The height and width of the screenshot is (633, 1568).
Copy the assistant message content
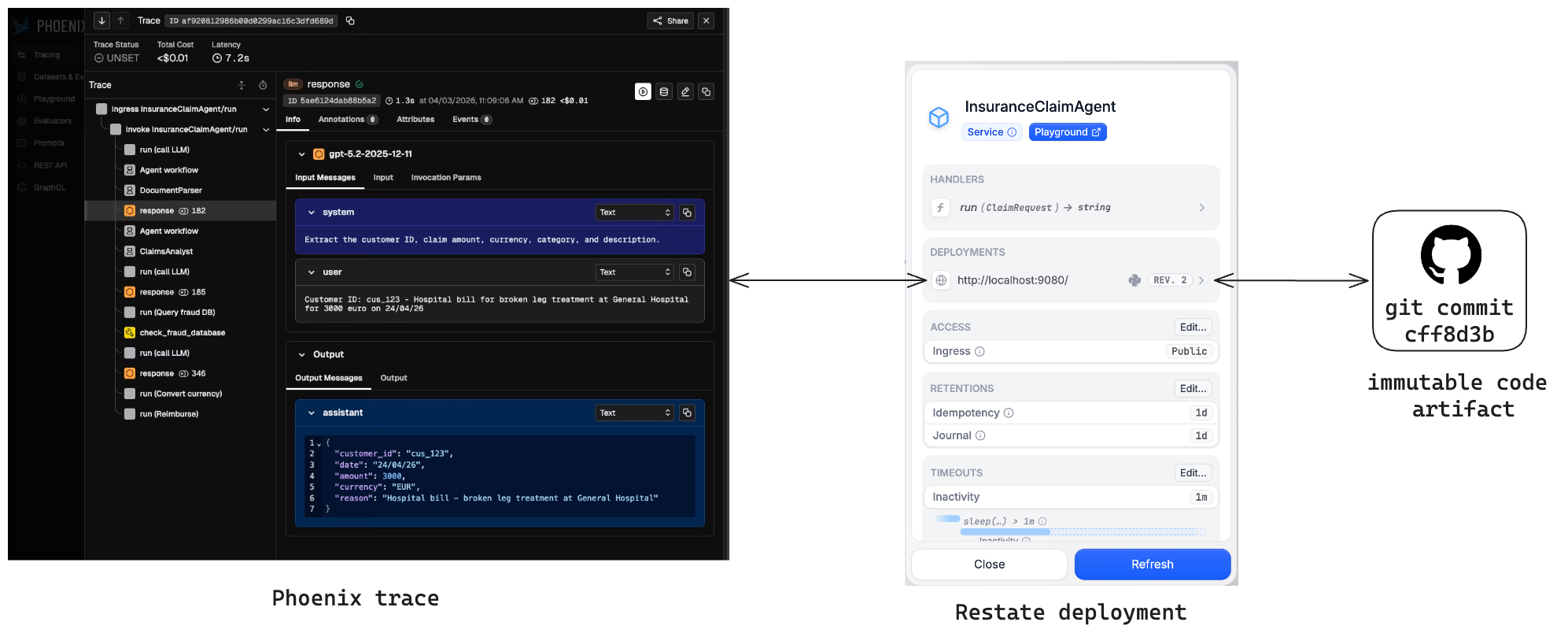click(687, 413)
